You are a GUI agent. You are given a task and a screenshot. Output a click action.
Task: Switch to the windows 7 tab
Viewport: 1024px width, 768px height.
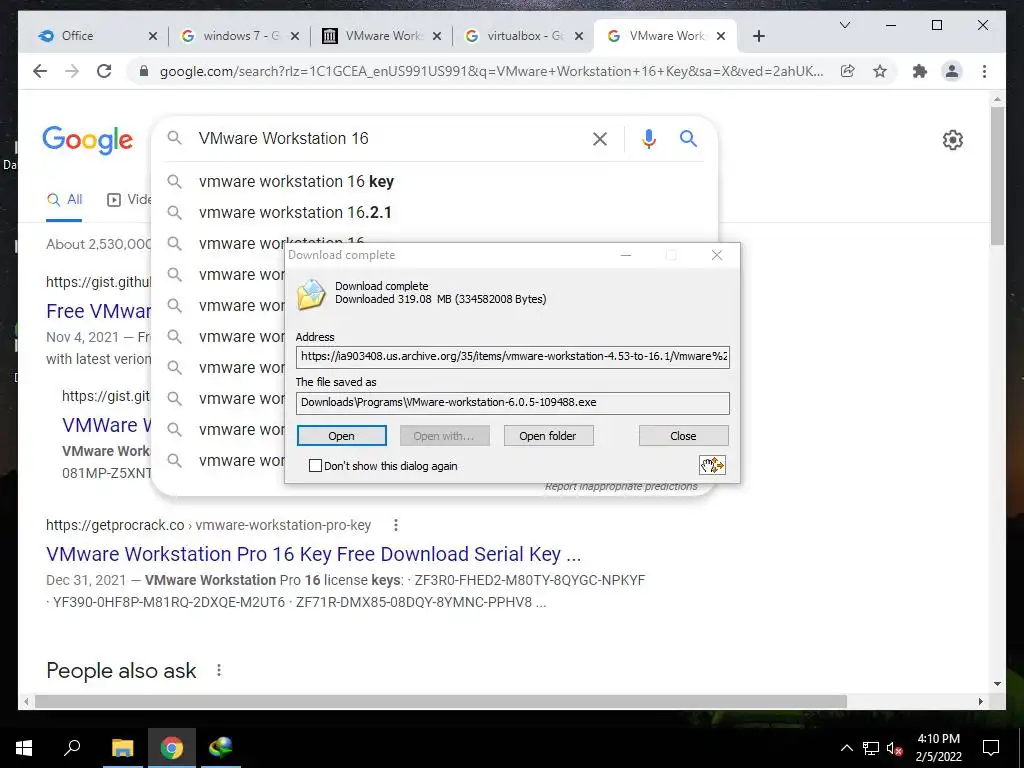tap(240, 36)
